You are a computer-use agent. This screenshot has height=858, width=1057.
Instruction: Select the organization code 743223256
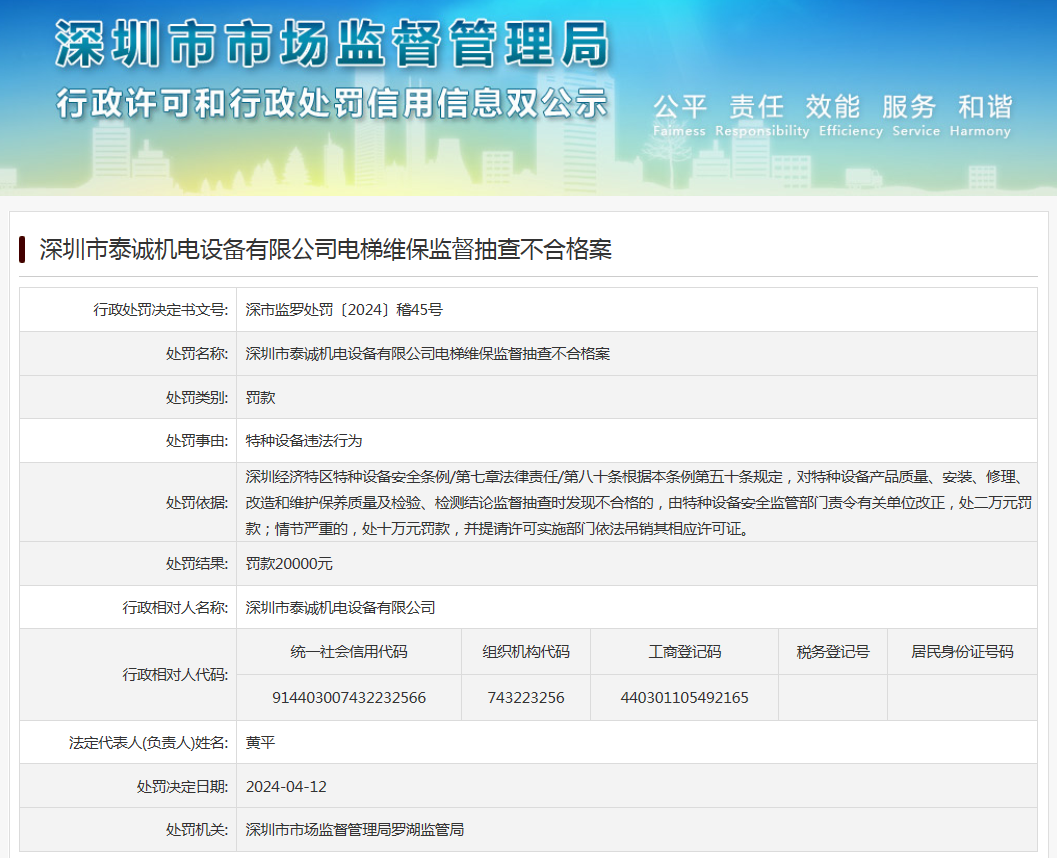[x=526, y=698]
